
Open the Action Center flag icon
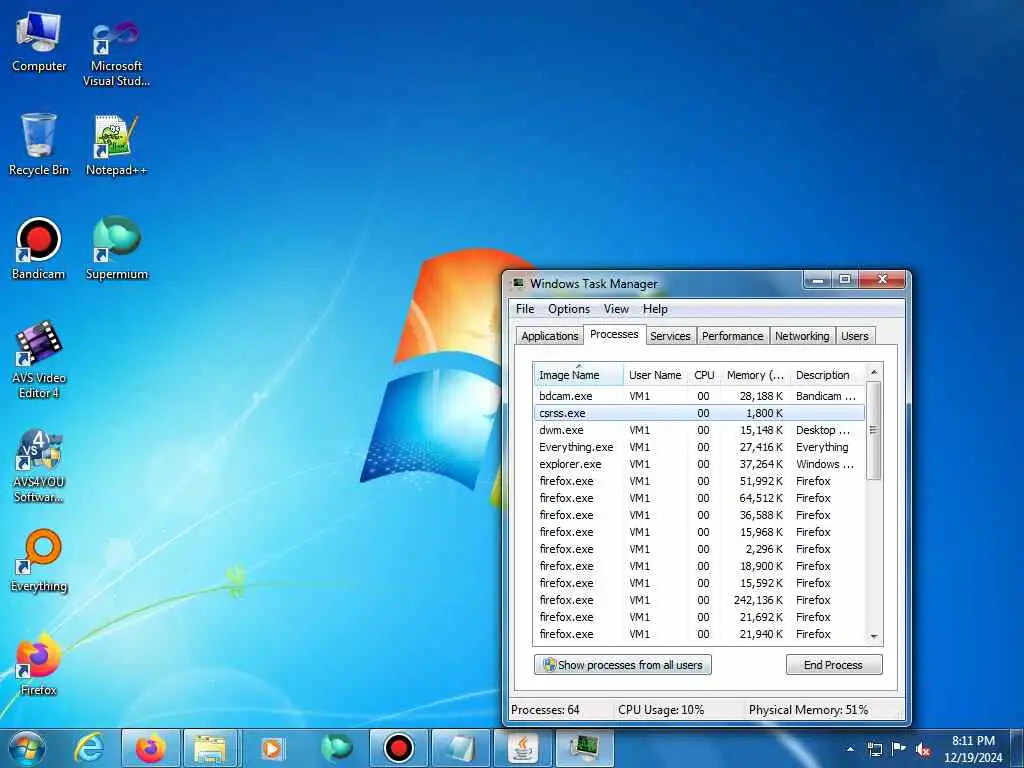[x=899, y=749]
